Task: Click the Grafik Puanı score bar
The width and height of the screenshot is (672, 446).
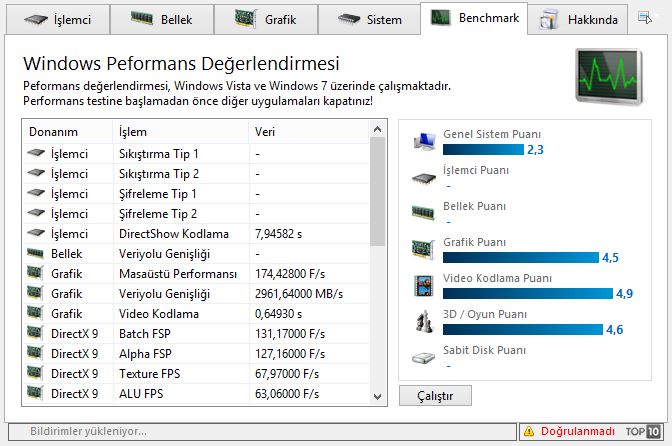Action: click(521, 257)
